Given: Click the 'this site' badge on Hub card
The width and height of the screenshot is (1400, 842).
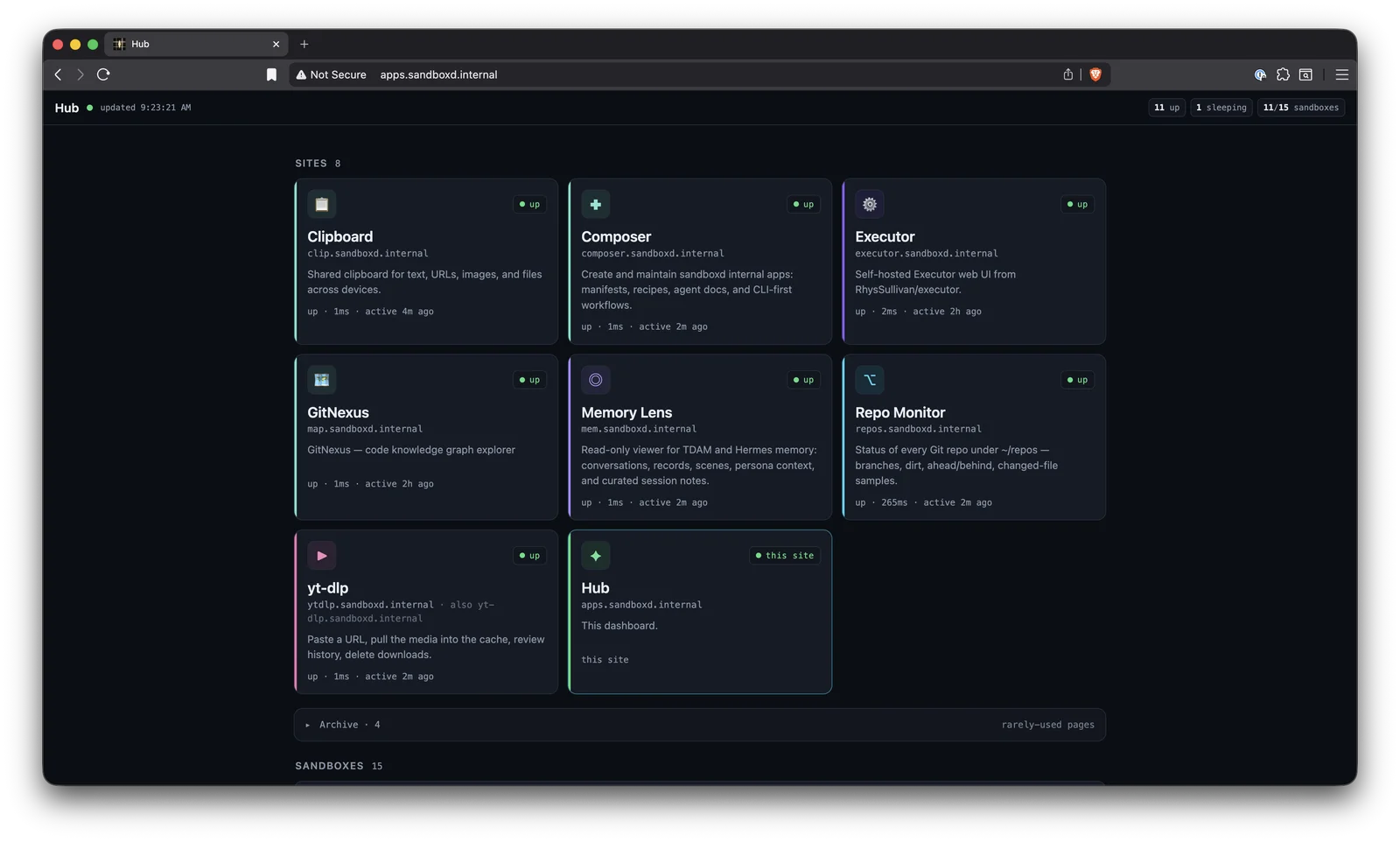Looking at the screenshot, I should 785,556.
